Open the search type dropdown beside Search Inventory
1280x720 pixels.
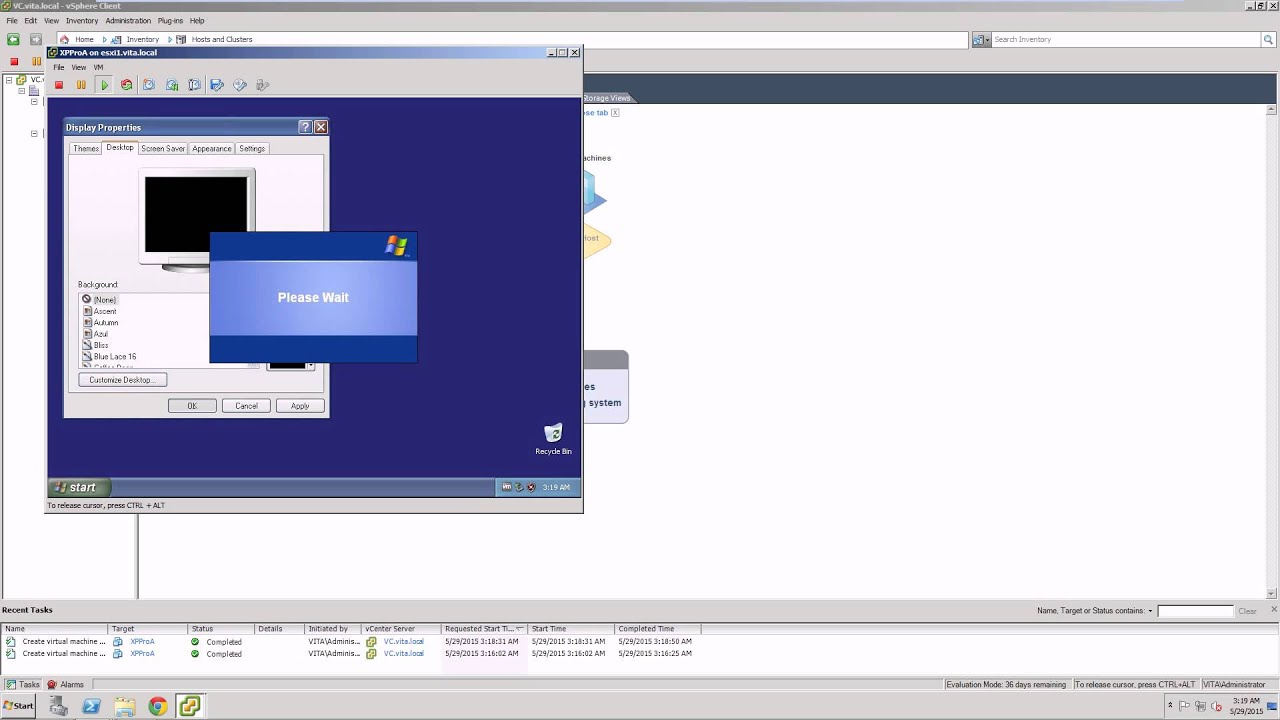click(981, 39)
